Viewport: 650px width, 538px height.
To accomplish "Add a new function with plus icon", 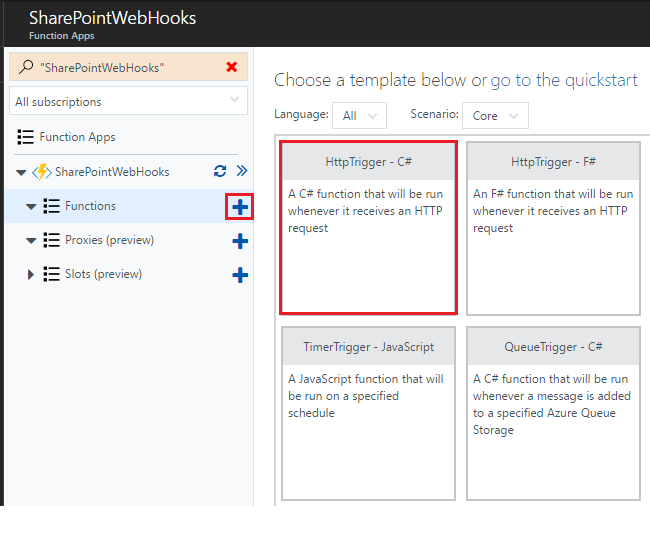I will coord(240,207).
